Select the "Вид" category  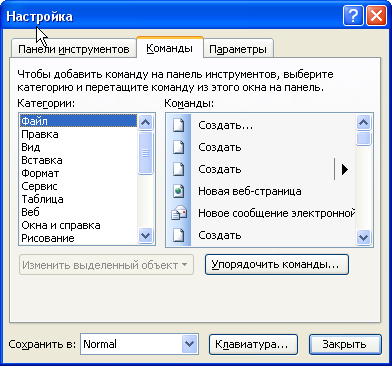(78, 147)
